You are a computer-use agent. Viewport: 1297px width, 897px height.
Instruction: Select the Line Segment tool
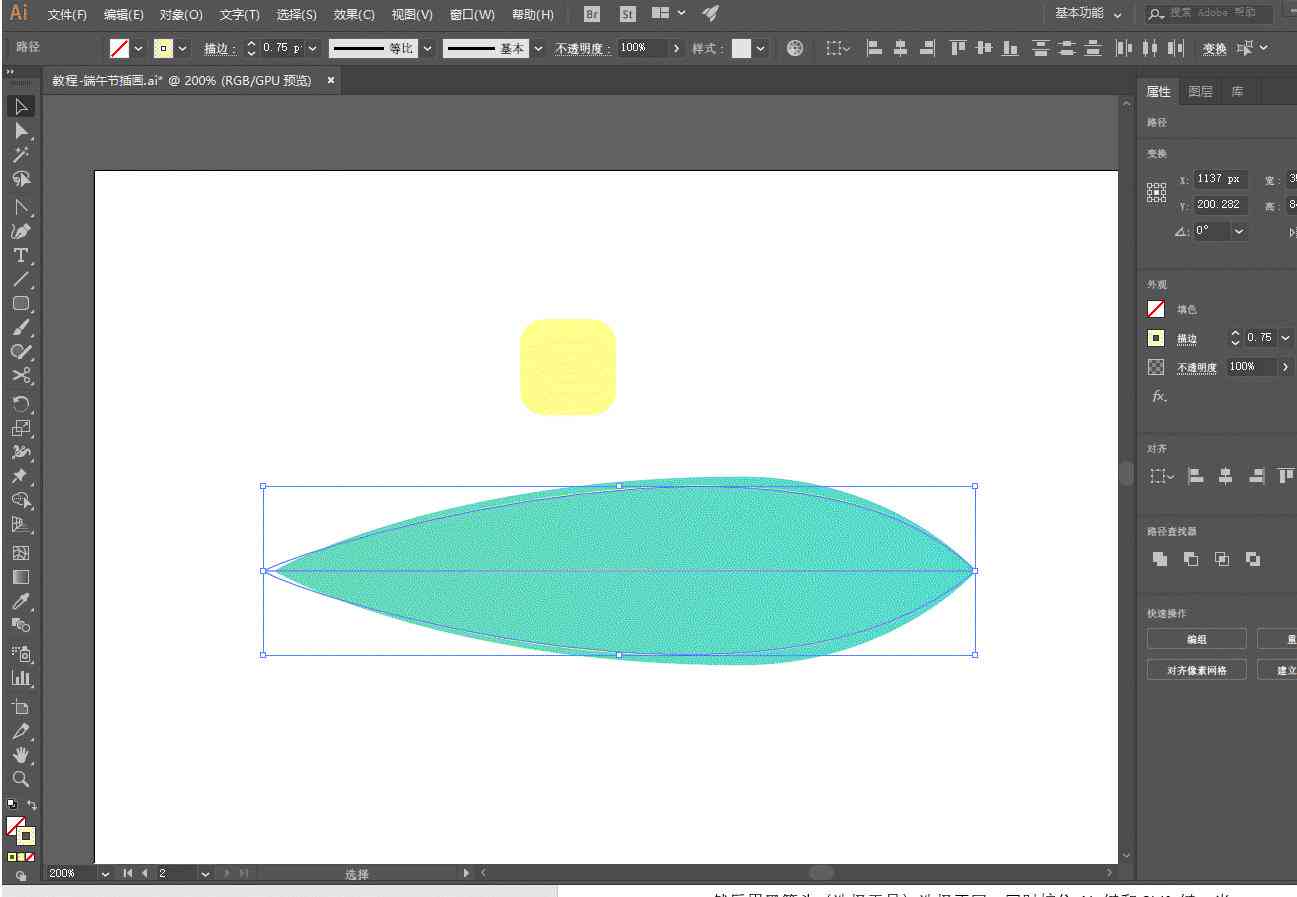(20, 279)
